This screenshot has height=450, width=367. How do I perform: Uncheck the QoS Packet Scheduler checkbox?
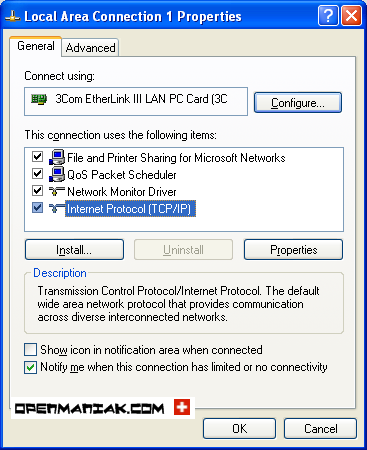point(37,174)
